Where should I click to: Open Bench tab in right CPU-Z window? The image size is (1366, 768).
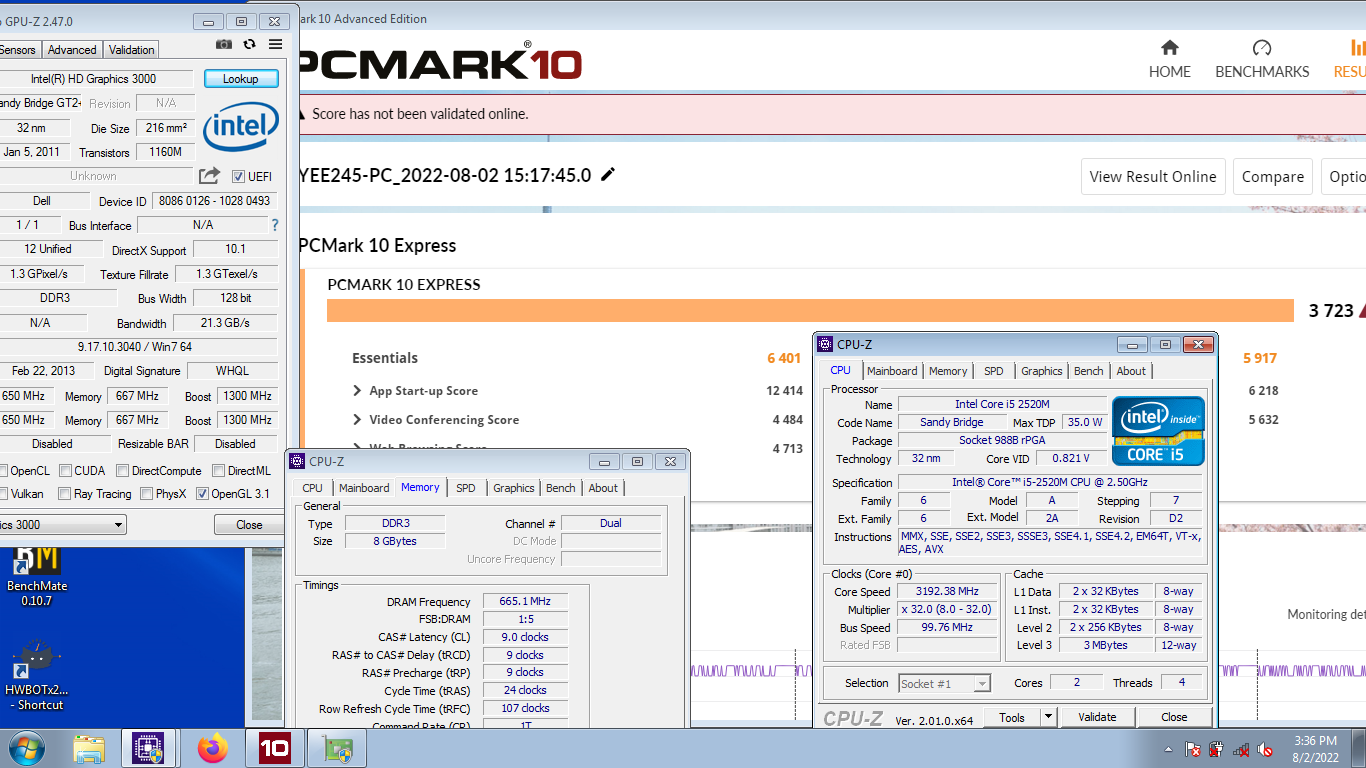coord(1089,371)
